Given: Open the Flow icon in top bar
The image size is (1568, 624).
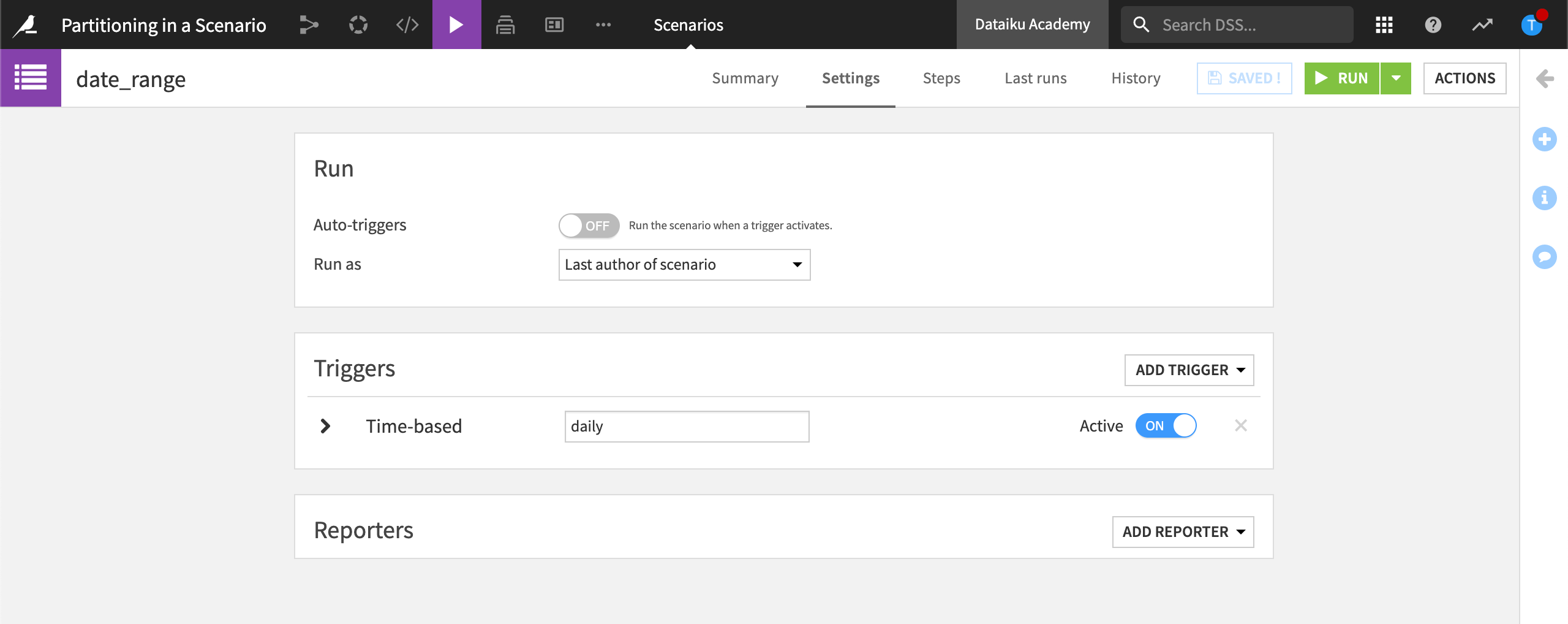Looking at the screenshot, I should click(x=309, y=25).
